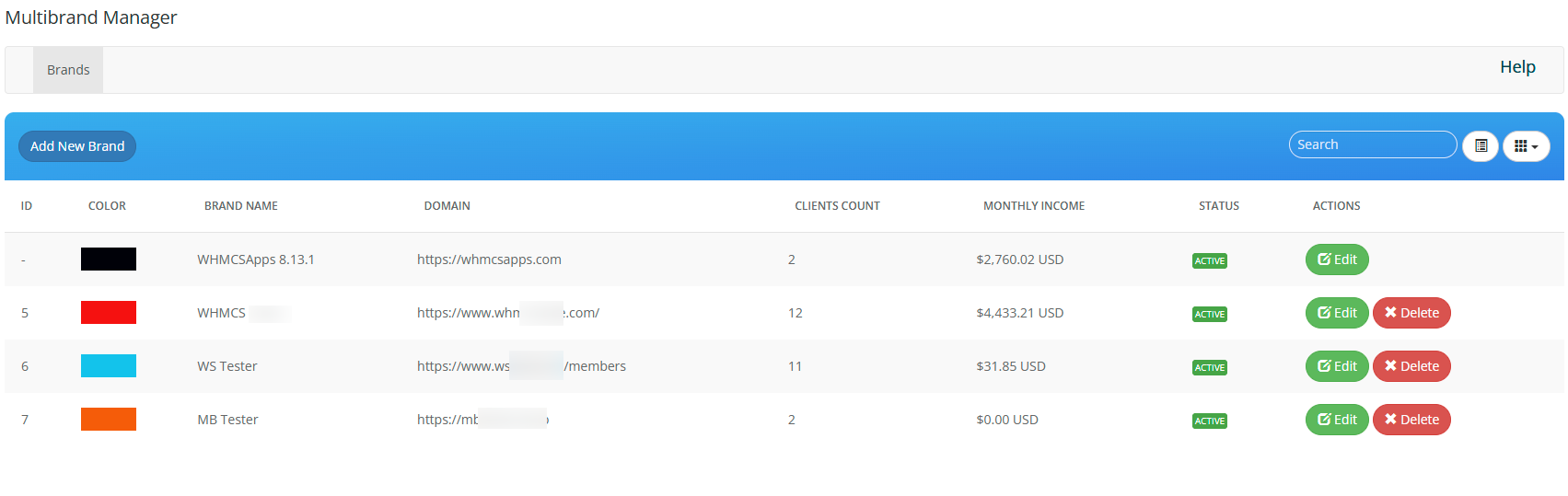Click the Add New Brand button
The image size is (1568, 496).
click(x=77, y=146)
